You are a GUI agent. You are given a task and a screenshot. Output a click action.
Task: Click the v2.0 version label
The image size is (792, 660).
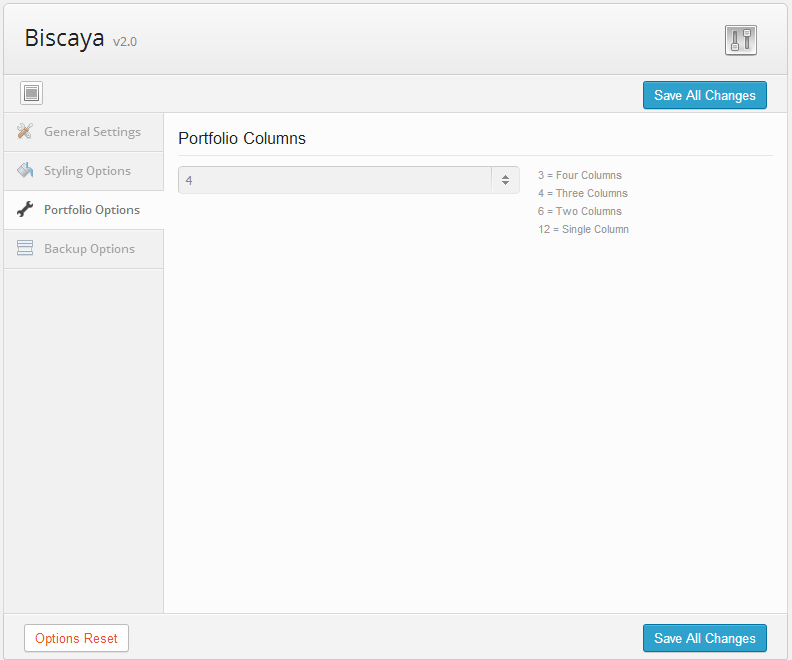(125, 42)
